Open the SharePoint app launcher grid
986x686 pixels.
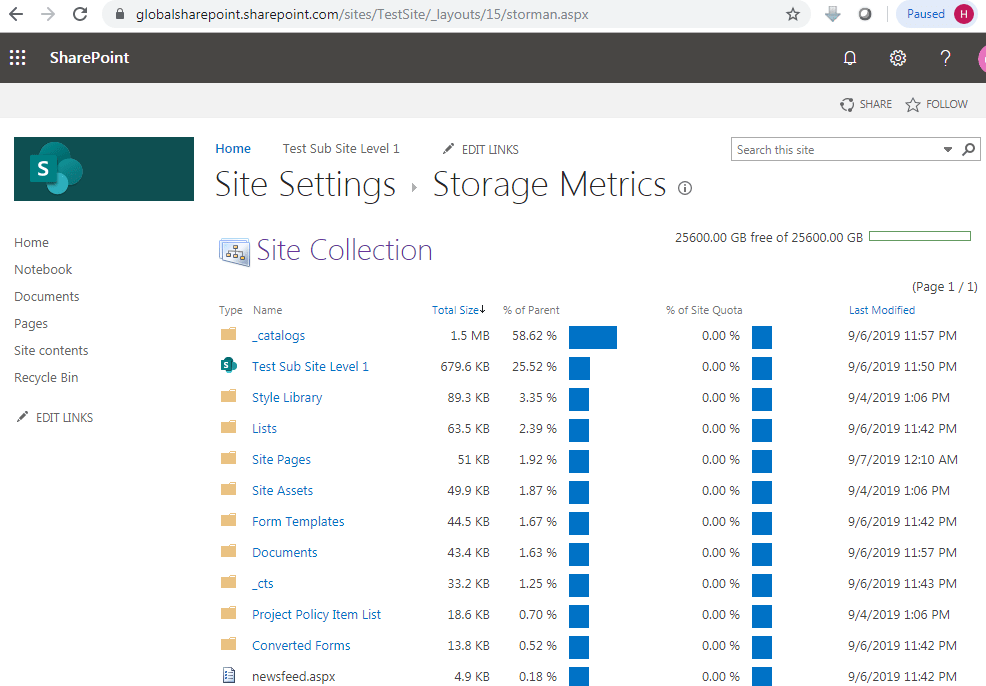[18, 58]
